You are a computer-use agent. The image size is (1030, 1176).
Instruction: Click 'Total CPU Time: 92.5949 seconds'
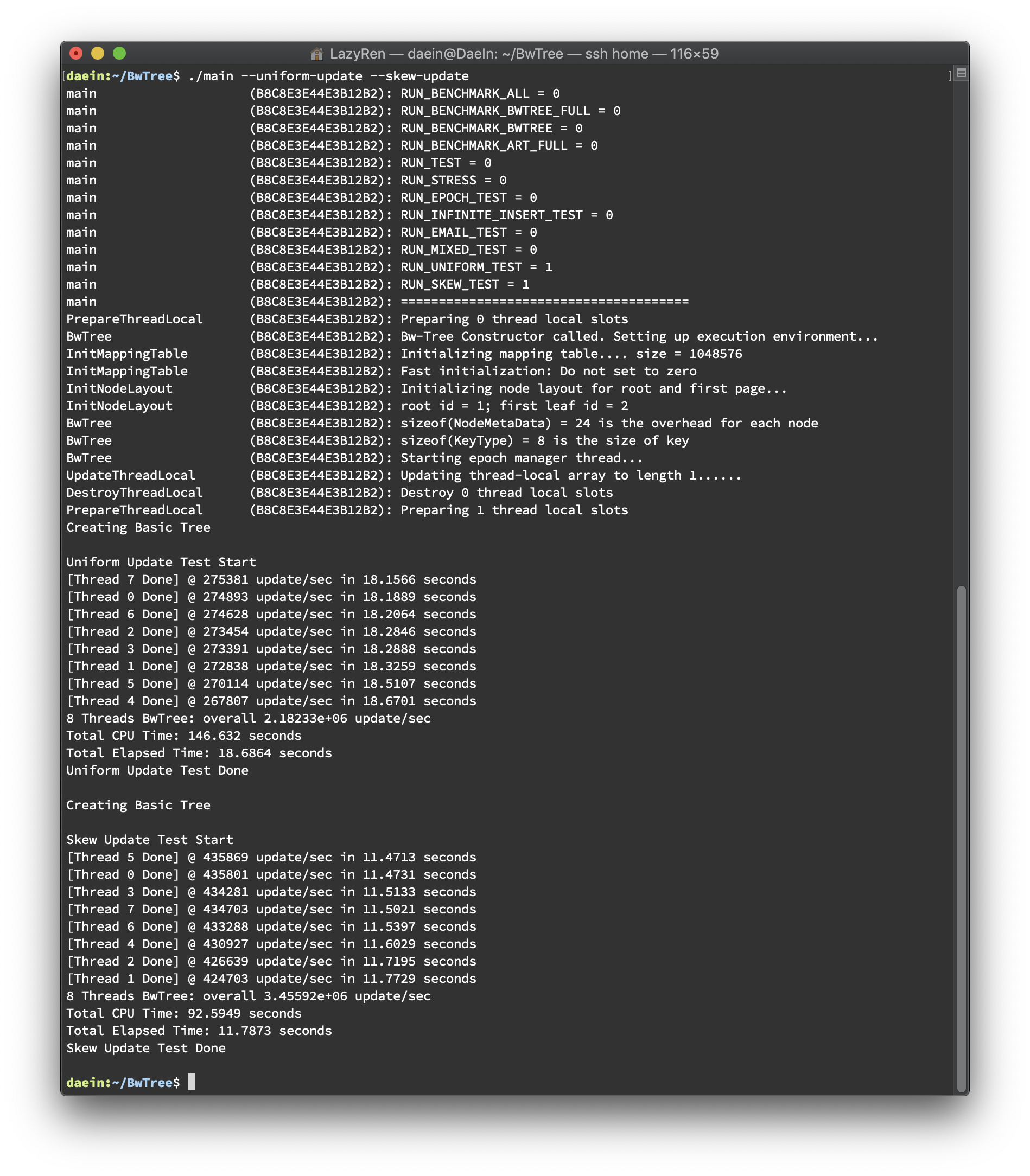(x=184, y=1013)
